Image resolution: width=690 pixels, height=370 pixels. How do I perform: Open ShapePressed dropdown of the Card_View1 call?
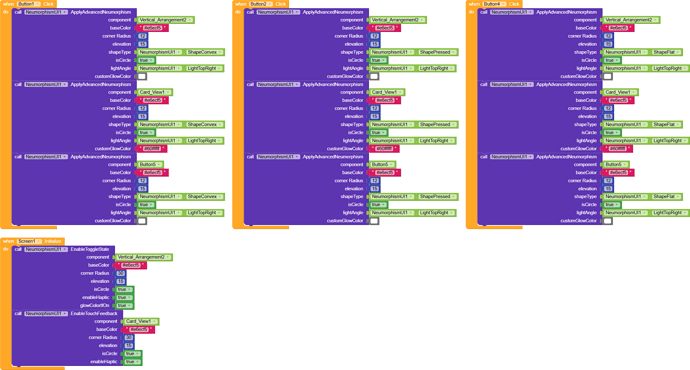click(437, 125)
